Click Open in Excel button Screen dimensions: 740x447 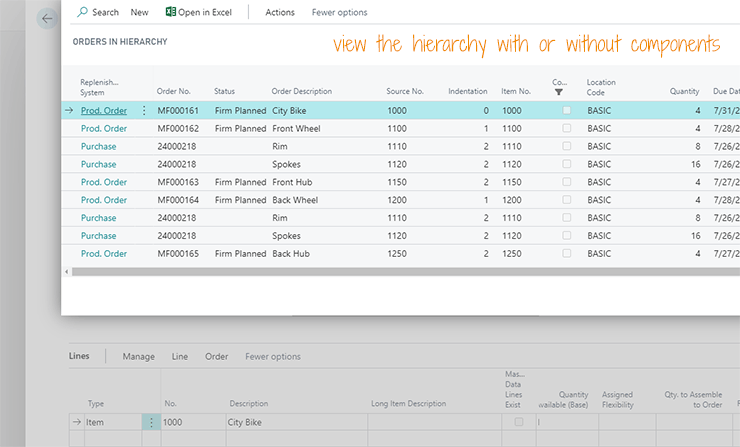click(x=199, y=12)
